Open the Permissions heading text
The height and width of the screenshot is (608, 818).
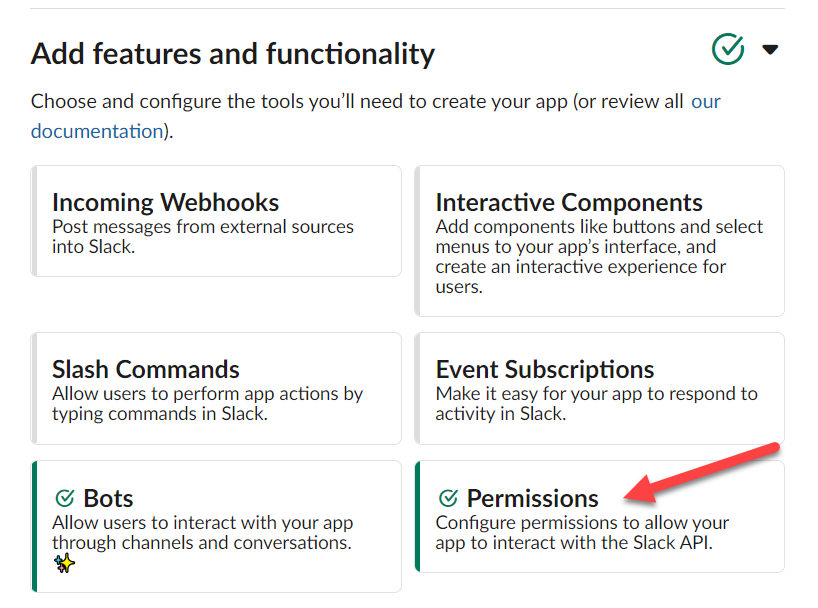click(x=532, y=498)
